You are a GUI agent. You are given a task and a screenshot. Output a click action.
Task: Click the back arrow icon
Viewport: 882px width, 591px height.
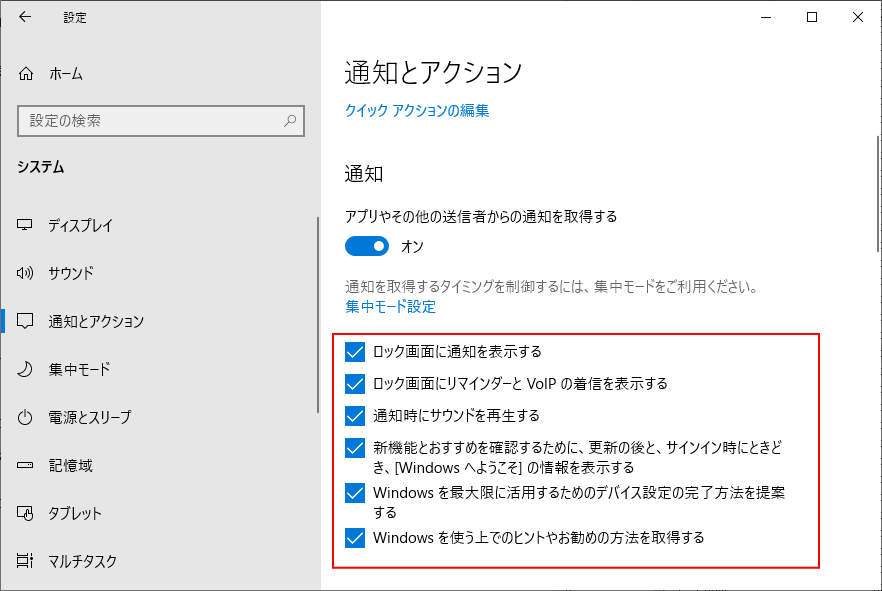pyautogui.click(x=25, y=17)
